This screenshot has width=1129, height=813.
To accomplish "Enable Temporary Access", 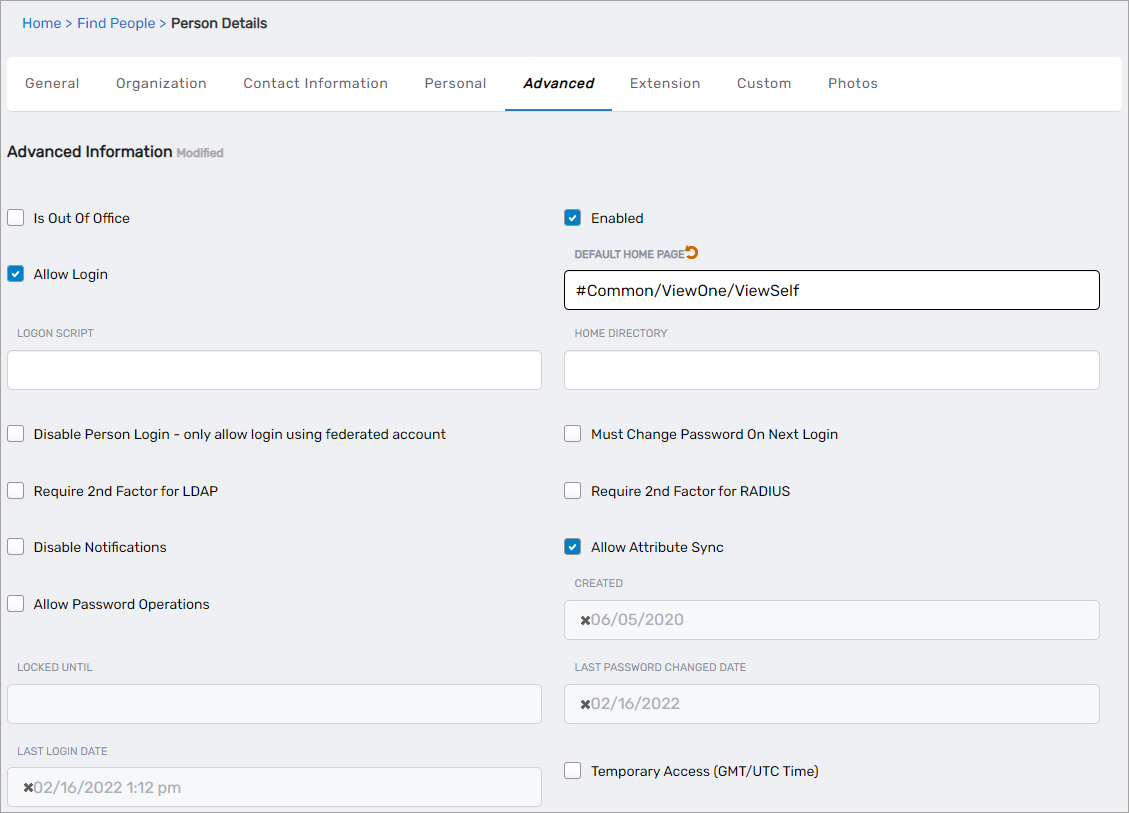I will 572,770.
